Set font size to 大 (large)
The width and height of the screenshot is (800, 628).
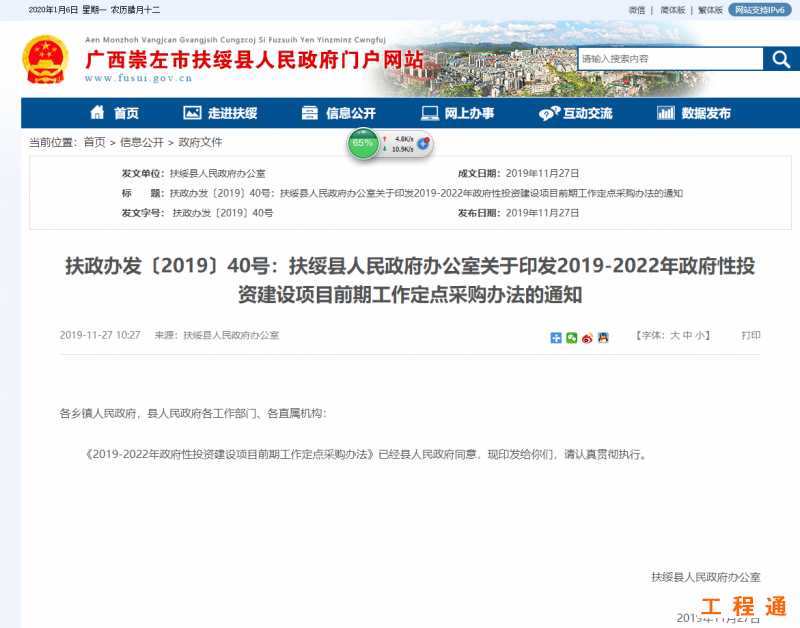675,336
